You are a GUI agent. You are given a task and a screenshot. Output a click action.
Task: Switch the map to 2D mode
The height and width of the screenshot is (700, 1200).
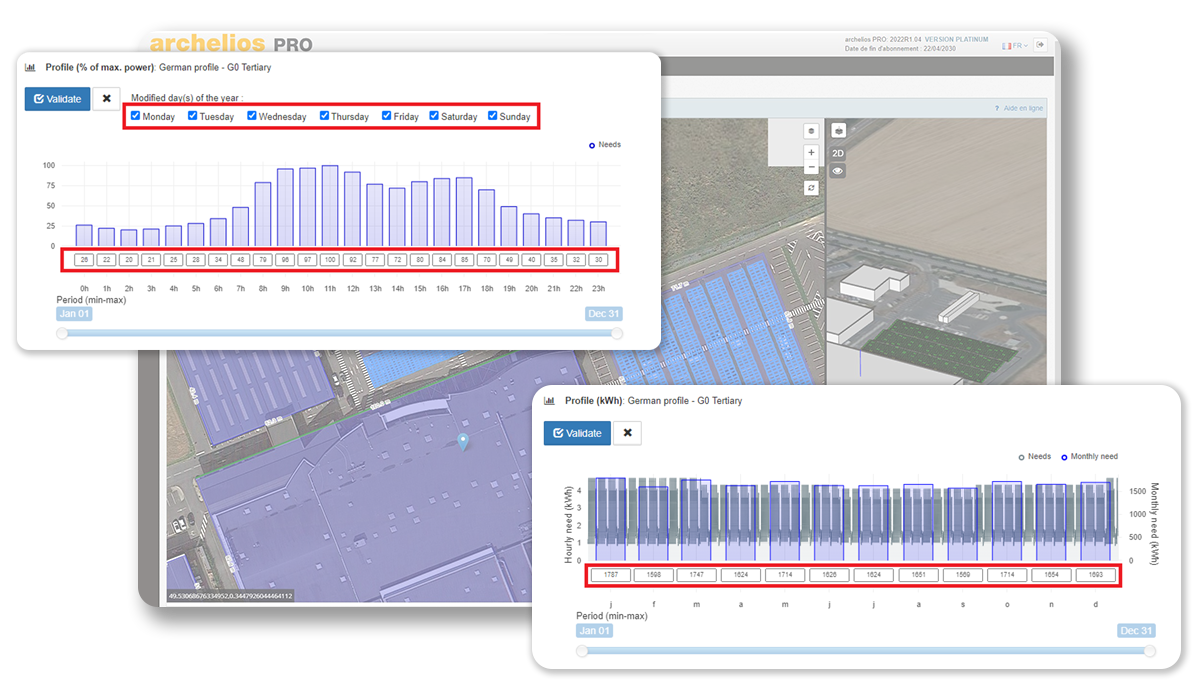click(x=837, y=152)
